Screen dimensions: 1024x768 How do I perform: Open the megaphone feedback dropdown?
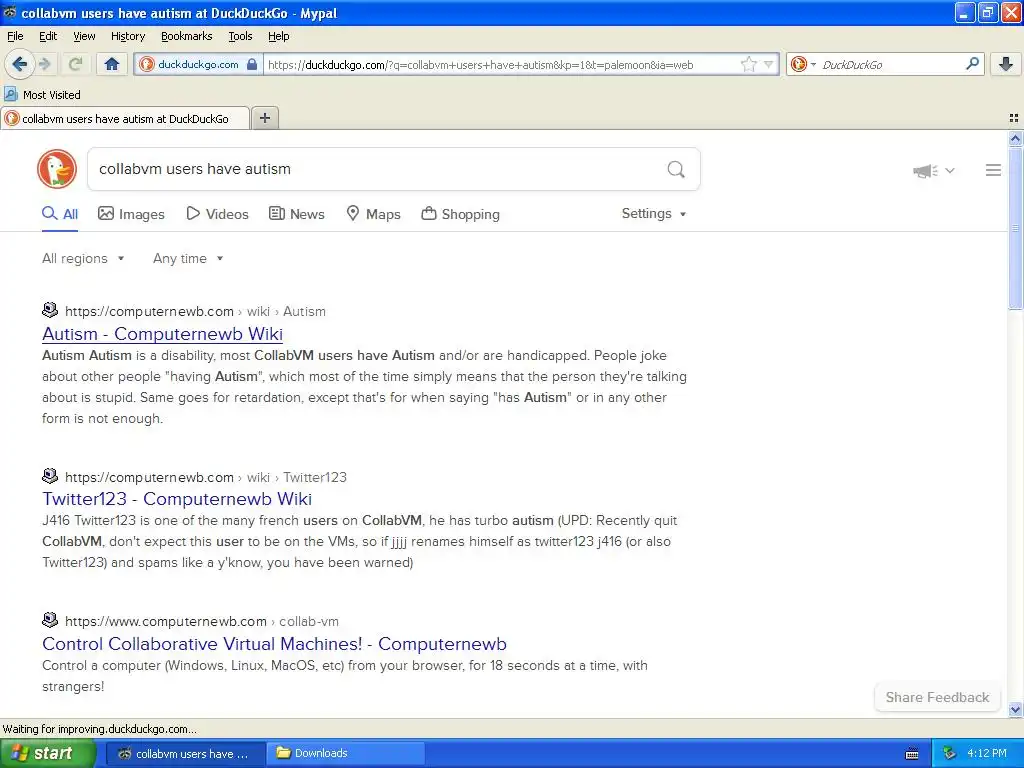(933, 170)
